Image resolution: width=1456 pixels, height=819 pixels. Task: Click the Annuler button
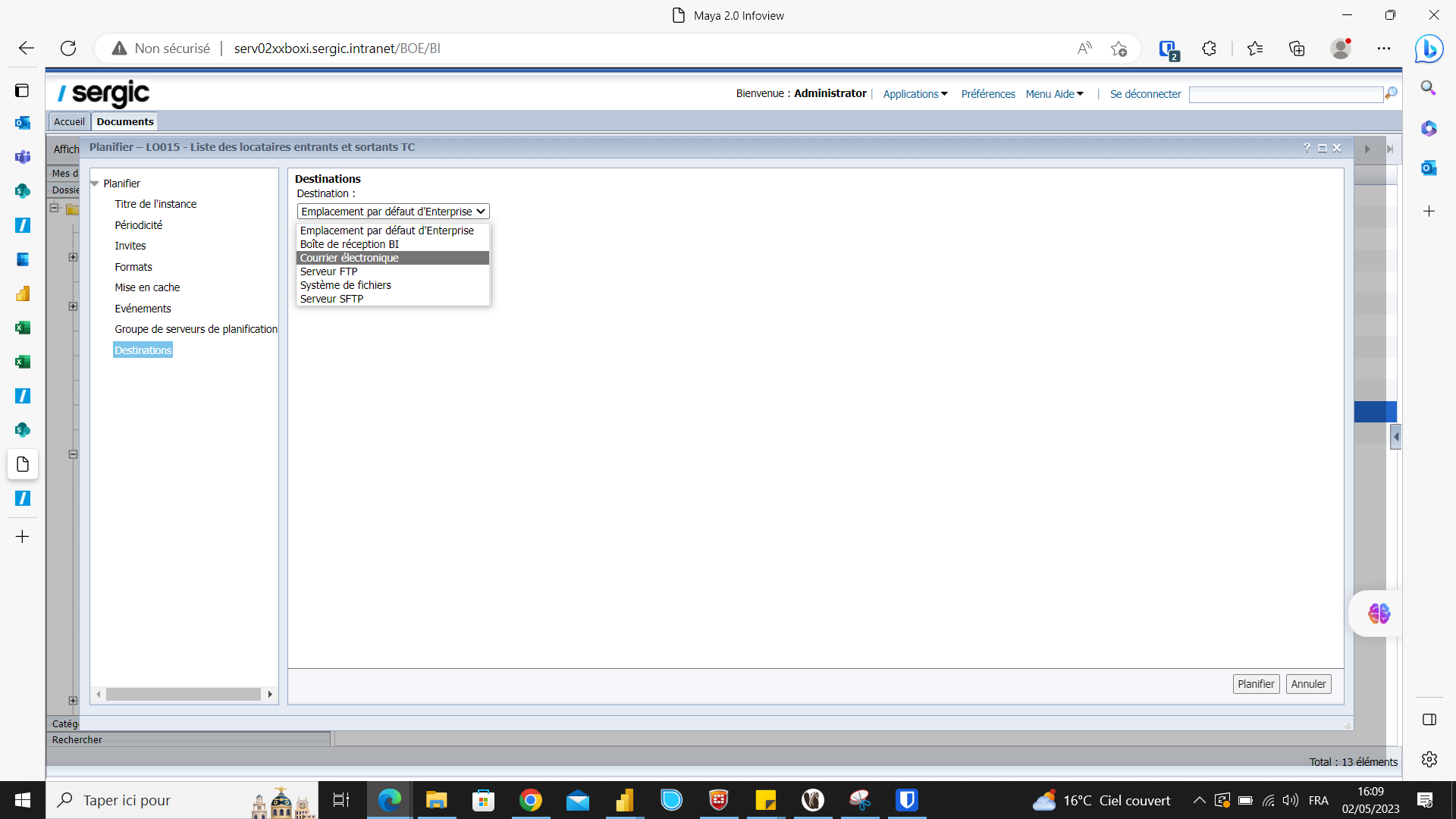[1308, 684]
